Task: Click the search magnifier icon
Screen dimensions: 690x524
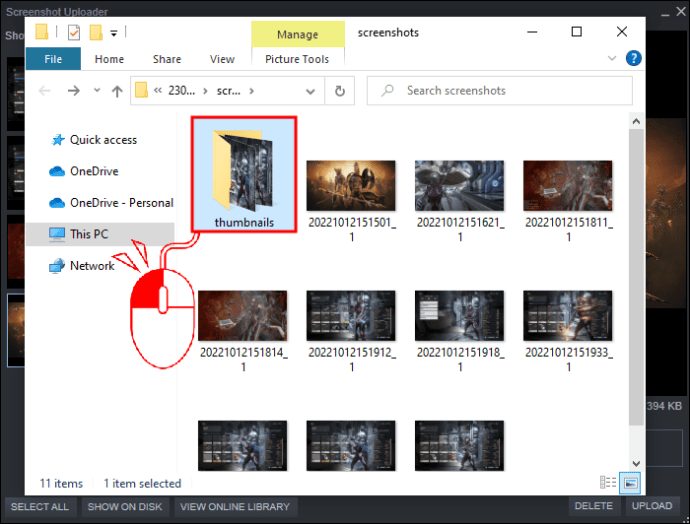Action: (x=387, y=91)
